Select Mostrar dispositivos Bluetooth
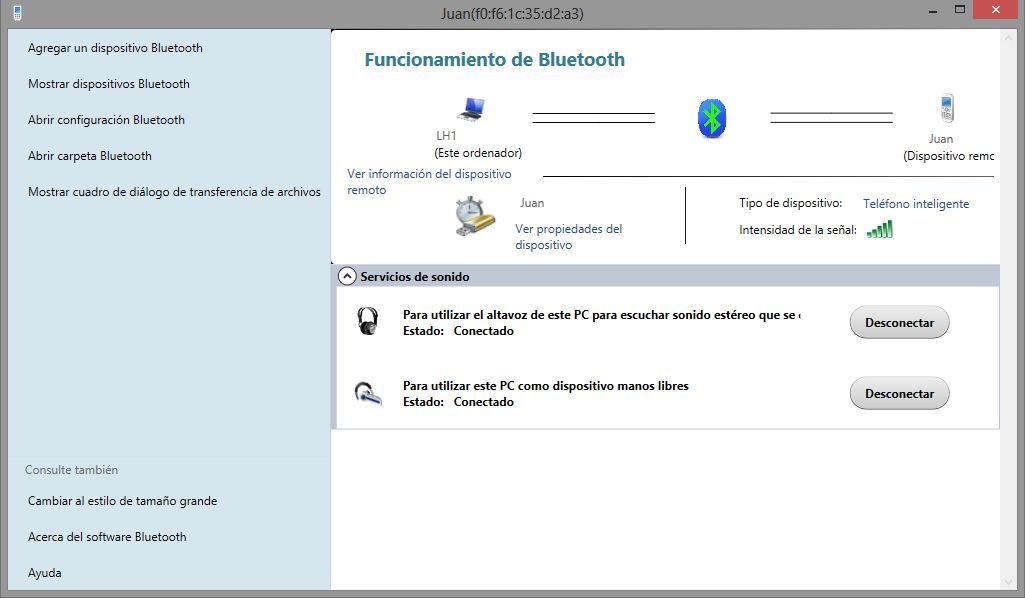Viewport: 1025px width, 598px height. 109,84
